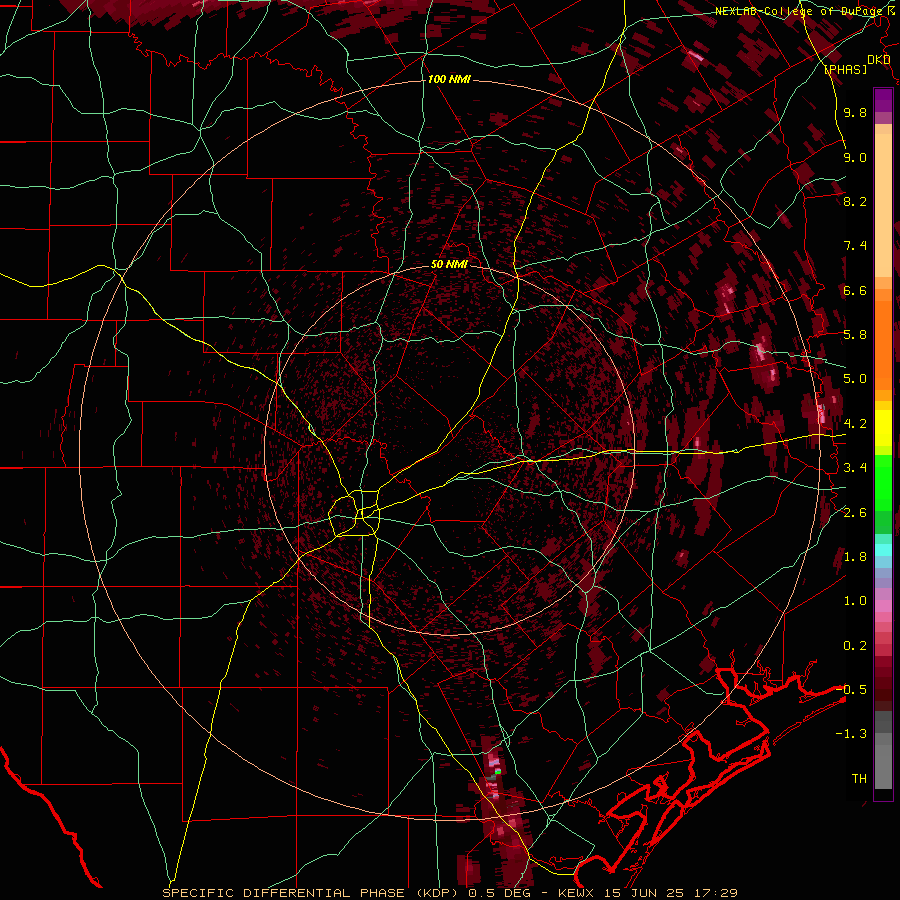The height and width of the screenshot is (900, 900).
Task: Click the 3.4 legend scale value
Action: pyautogui.click(x=855, y=468)
